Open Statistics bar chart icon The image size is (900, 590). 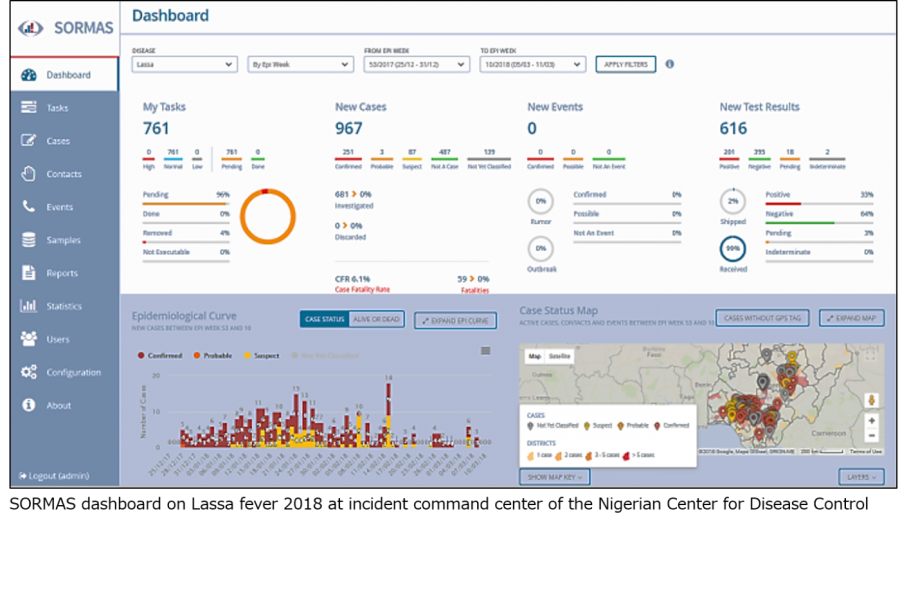click(x=29, y=306)
